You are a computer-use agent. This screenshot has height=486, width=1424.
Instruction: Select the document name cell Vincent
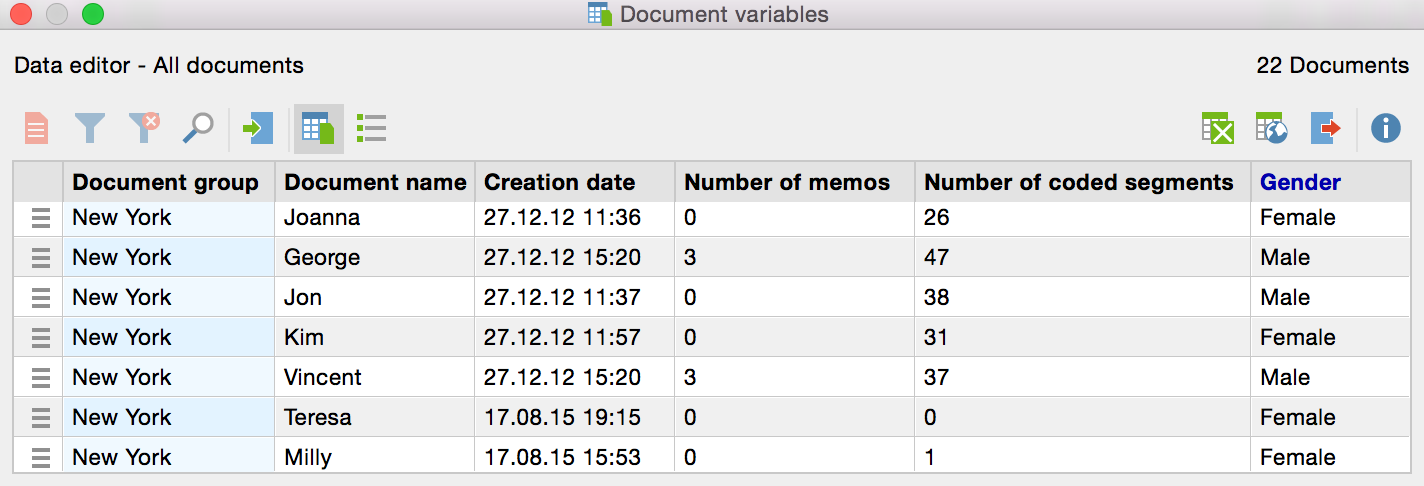[375, 377]
